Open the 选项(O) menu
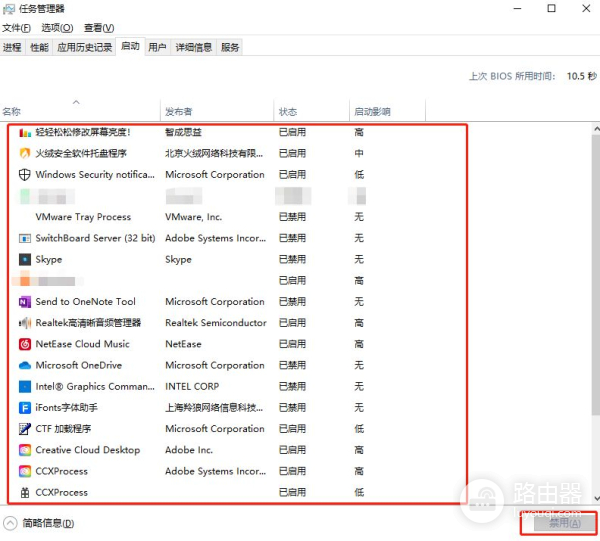The image size is (600, 541). coord(58,28)
